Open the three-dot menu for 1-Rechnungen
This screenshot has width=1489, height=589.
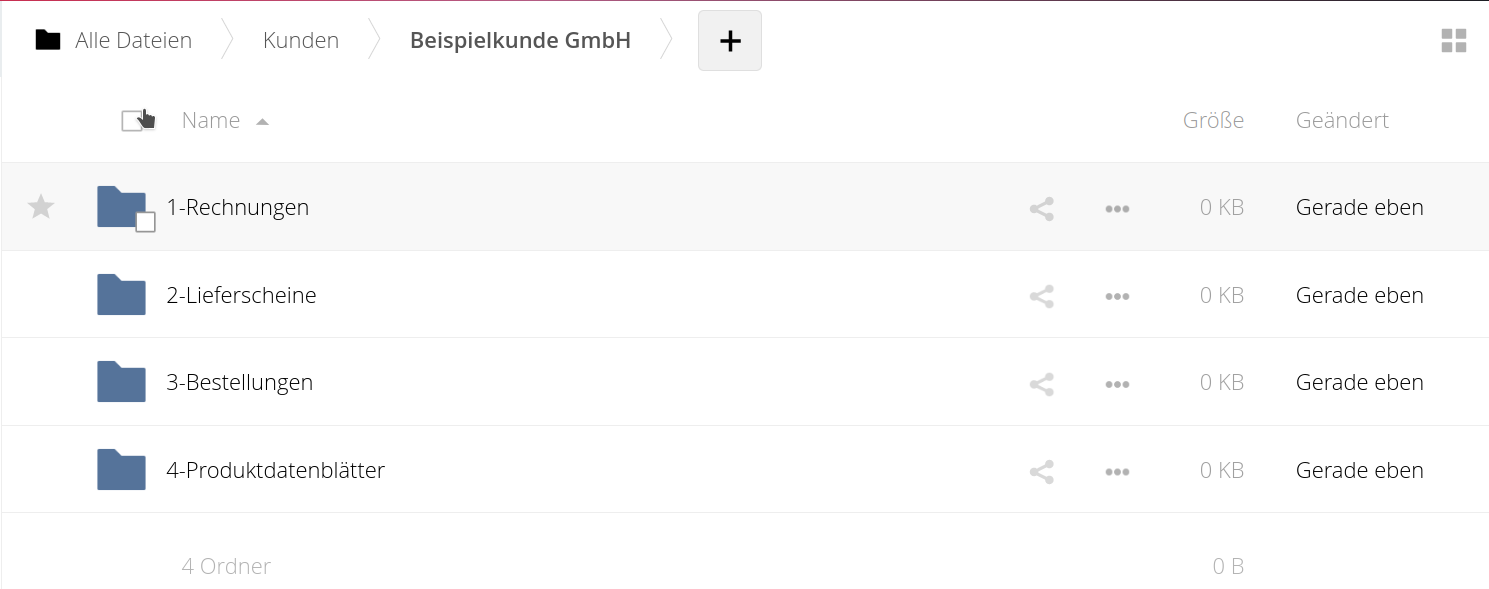coord(1117,209)
